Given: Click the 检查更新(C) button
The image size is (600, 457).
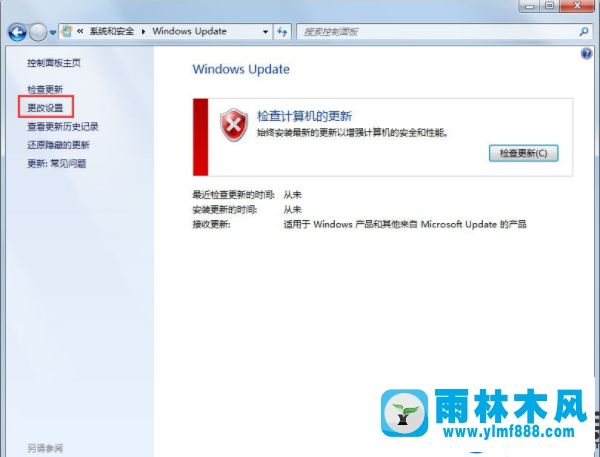Looking at the screenshot, I should click(523, 153).
